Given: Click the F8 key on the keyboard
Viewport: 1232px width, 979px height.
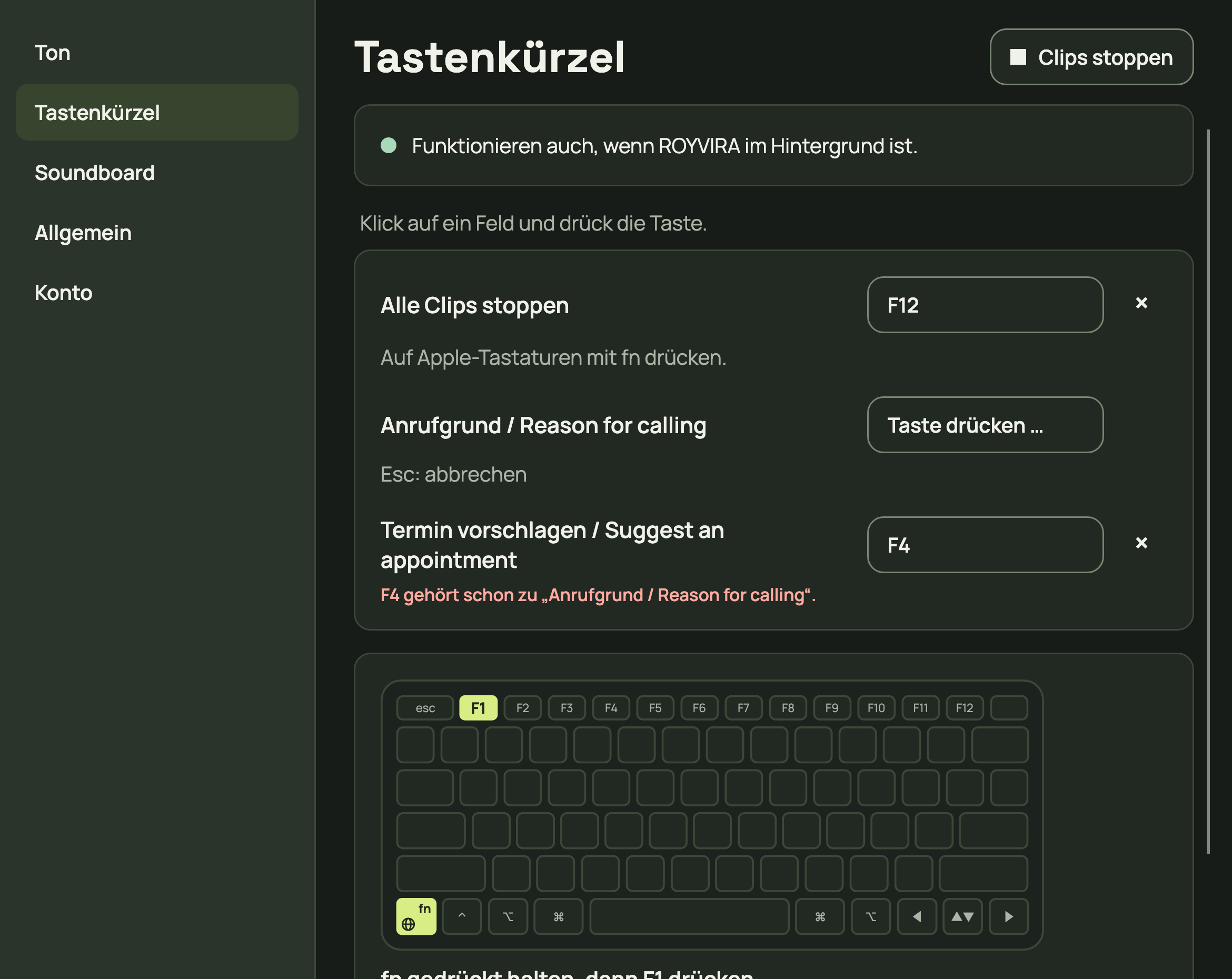Looking at the screenshot, I should coord(788,708).
